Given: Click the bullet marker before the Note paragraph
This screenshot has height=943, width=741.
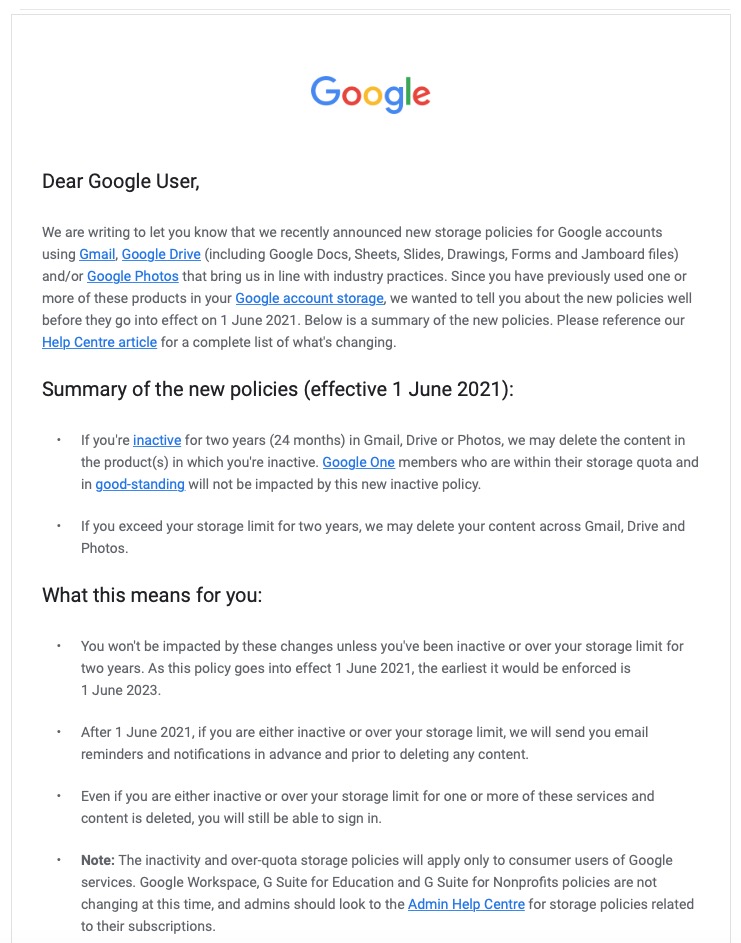Looking at the screenshot, I should (x=58, y=860).
